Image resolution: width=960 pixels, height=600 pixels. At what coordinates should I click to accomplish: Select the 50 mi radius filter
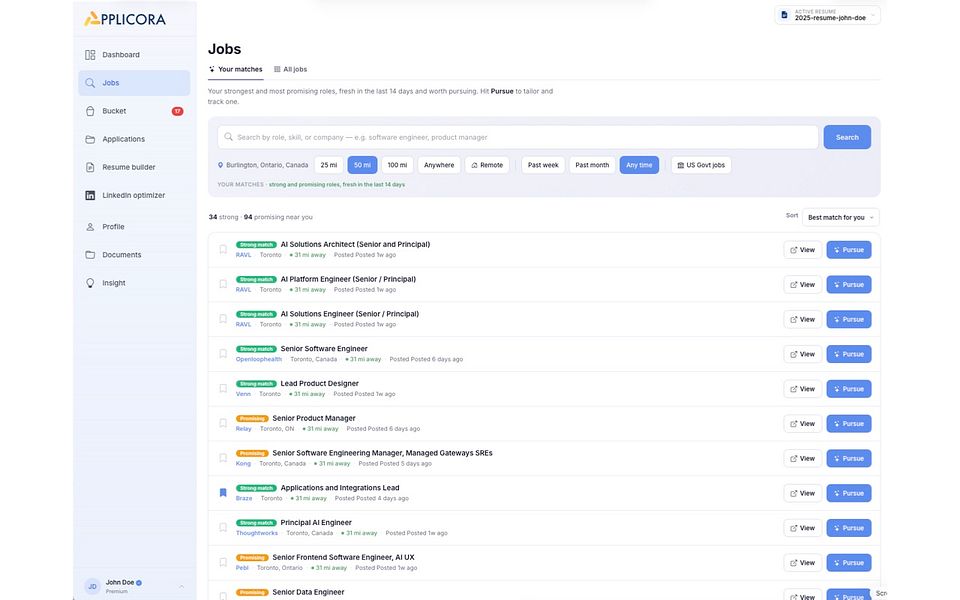(362, 165)
